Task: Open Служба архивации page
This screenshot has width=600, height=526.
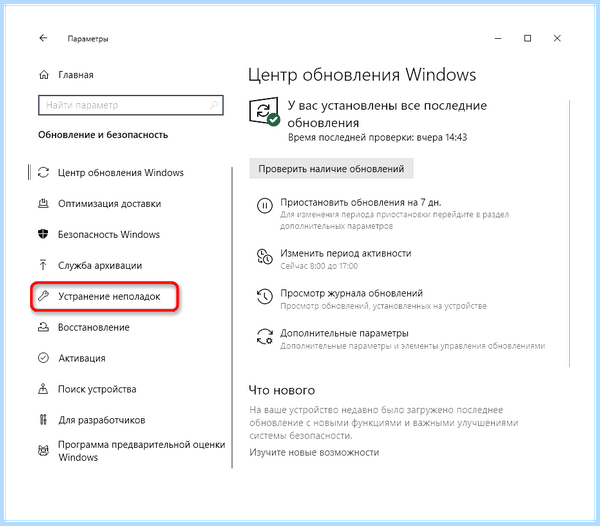Action: 100,265
